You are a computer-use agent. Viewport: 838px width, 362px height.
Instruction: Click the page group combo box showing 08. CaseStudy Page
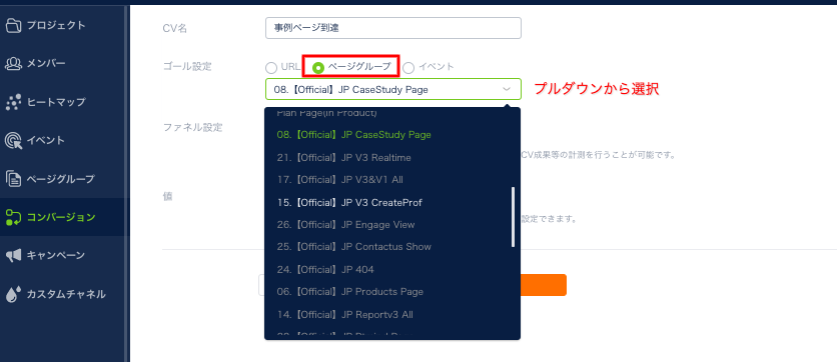tap(393, 89)
